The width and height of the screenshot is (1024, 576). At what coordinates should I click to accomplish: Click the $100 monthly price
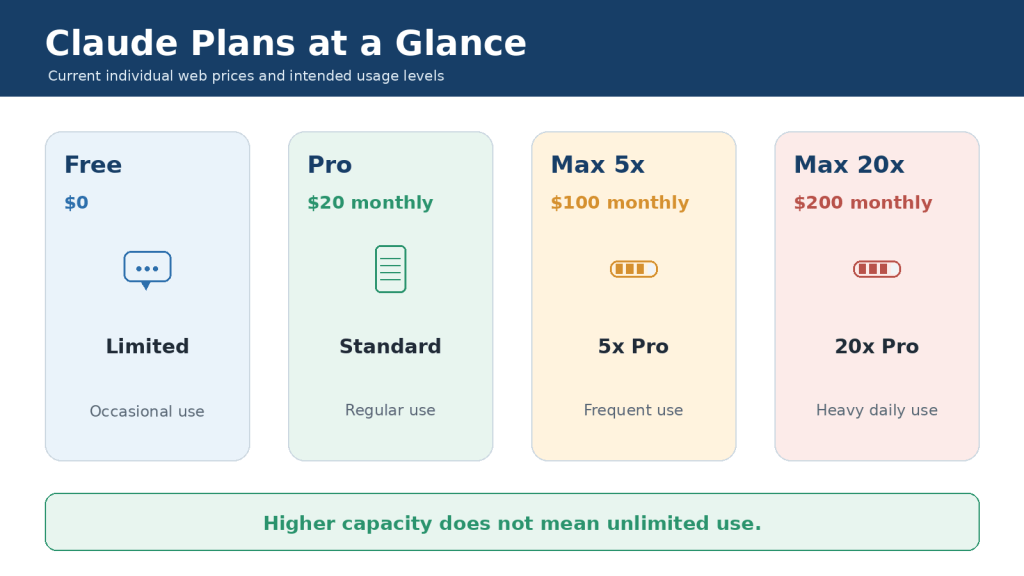click(620, 202)
